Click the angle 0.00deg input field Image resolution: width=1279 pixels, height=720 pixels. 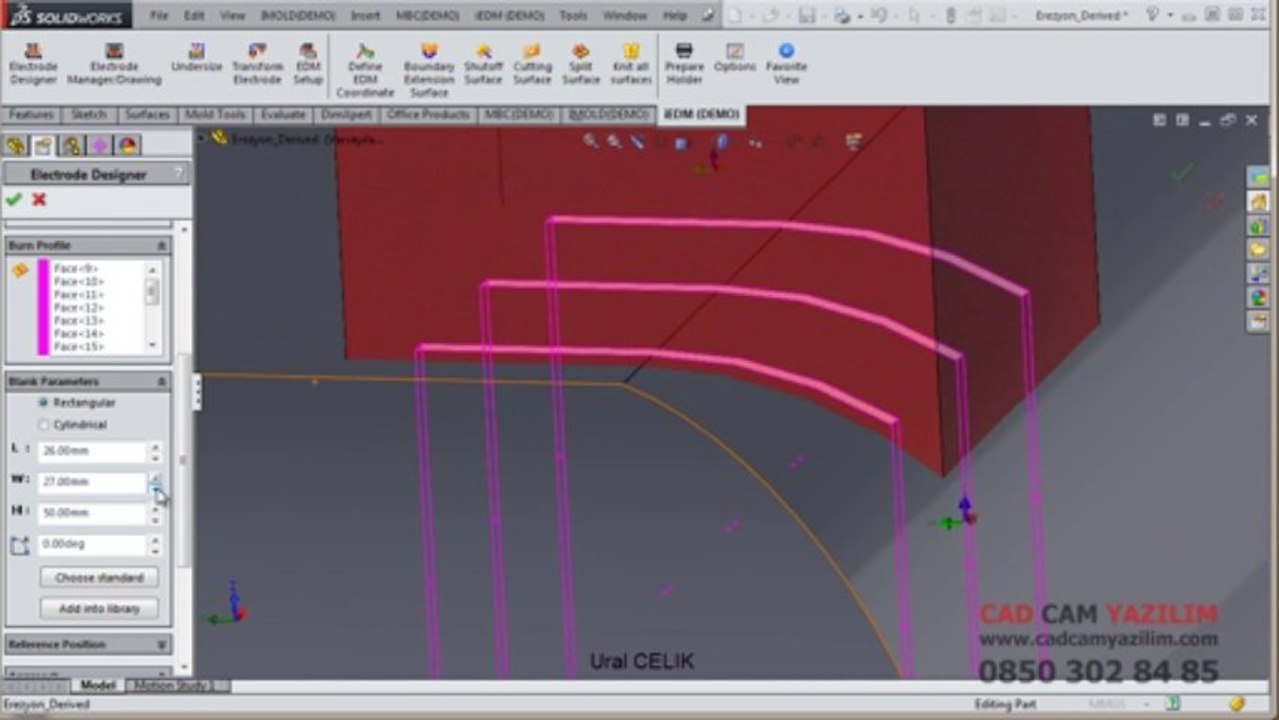92,545
